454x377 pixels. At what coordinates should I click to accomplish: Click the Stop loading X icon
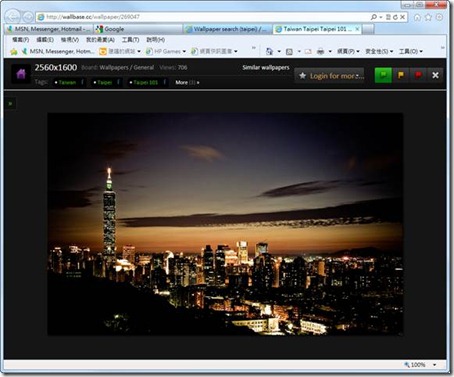(403, 17)
